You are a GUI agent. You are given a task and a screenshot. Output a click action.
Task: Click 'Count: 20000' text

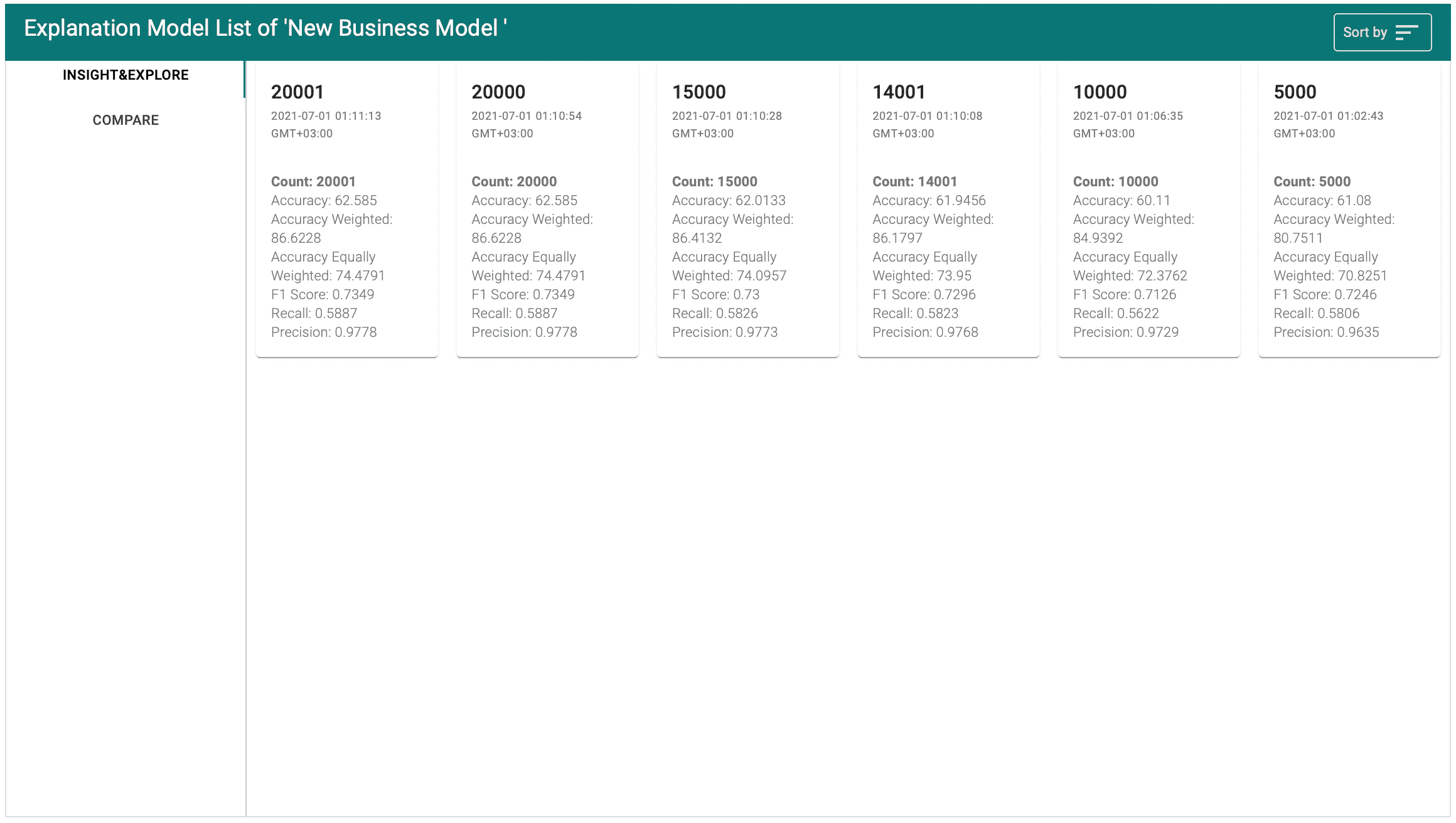tap(514, 182)
